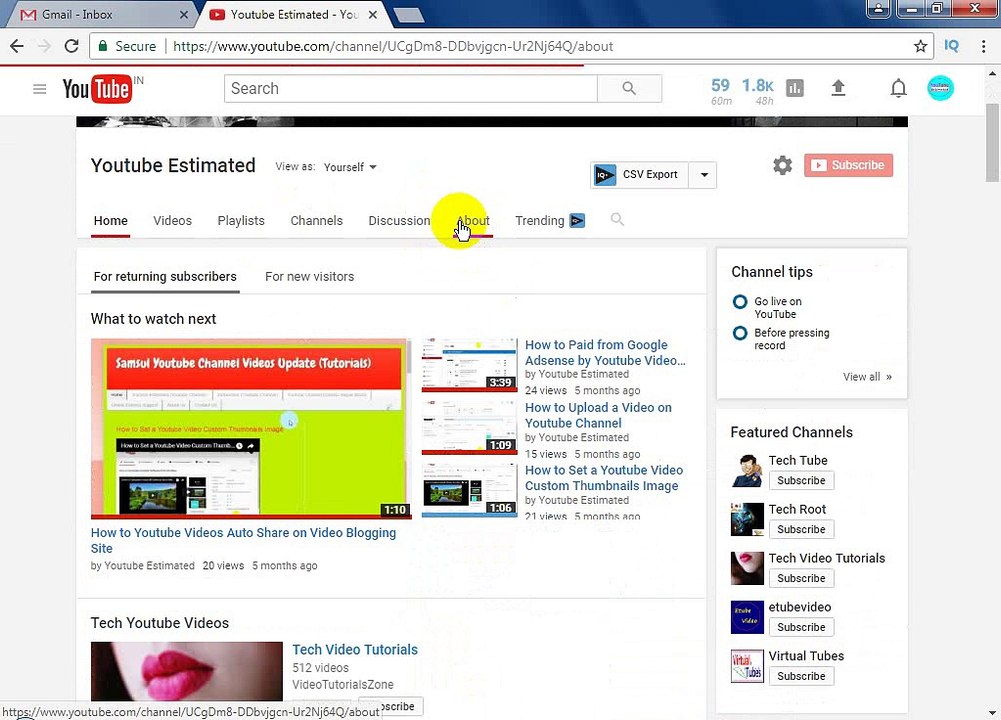Switch to Gmail Inbox browser tab

99,14
